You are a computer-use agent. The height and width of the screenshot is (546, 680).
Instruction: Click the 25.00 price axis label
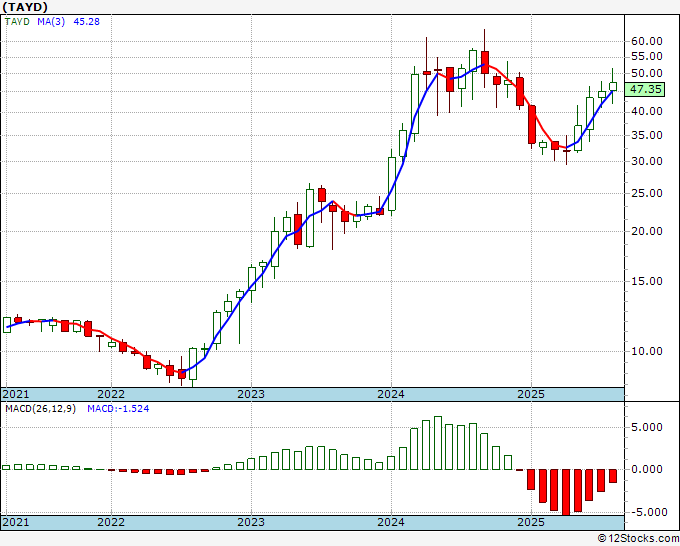[x=647, y=193]
